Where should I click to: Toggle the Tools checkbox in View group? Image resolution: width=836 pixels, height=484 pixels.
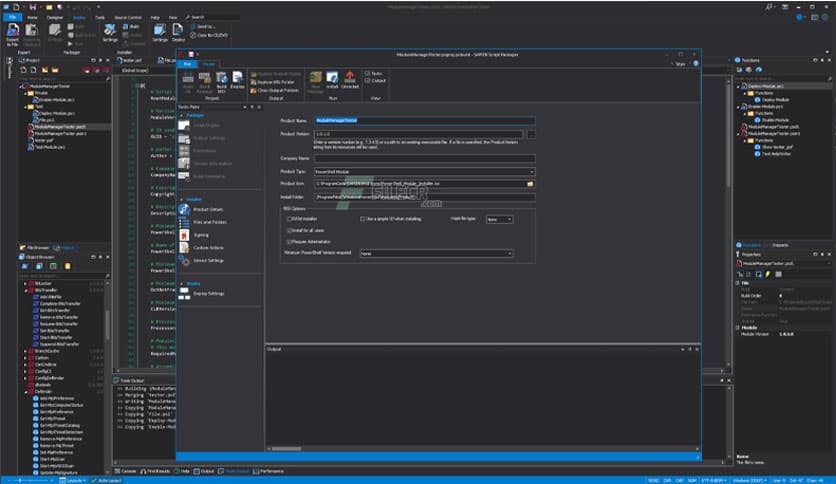click(367, 74)
